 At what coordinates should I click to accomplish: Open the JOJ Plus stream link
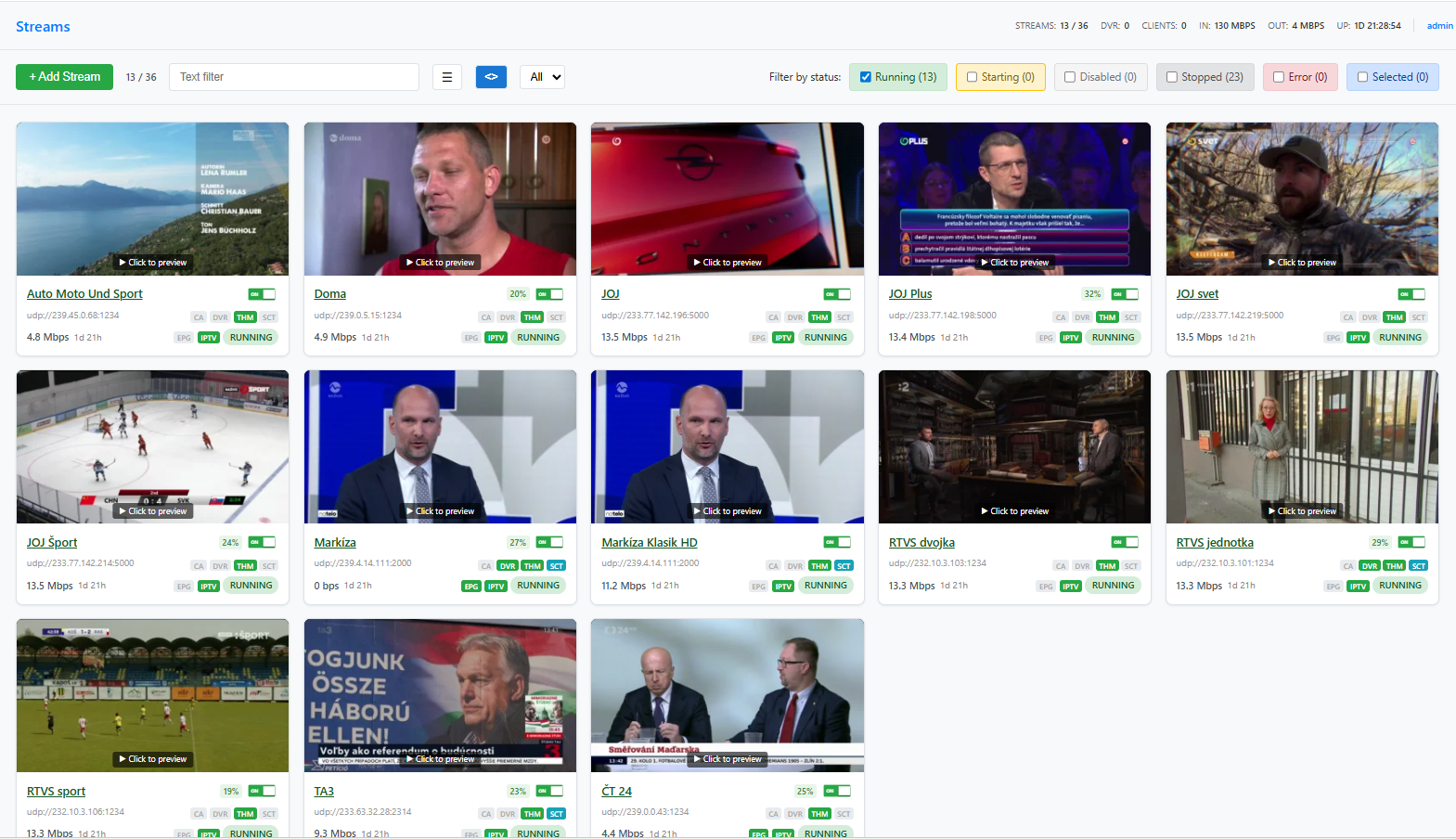point(910,294)
